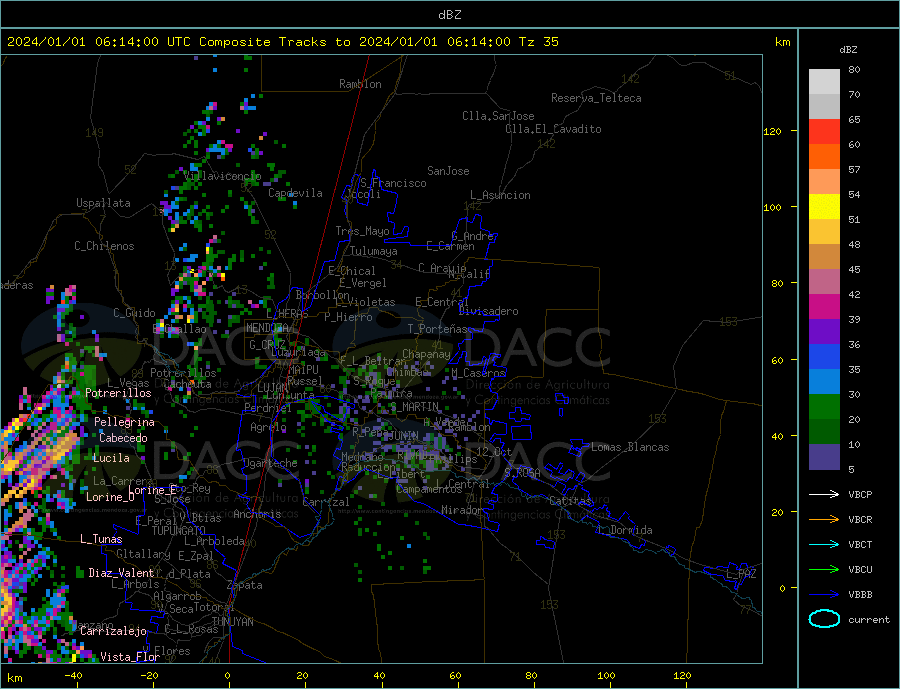Click the white VBCP arrow in legend
This screenshot has height=689, width=900.
coord(824,494)
